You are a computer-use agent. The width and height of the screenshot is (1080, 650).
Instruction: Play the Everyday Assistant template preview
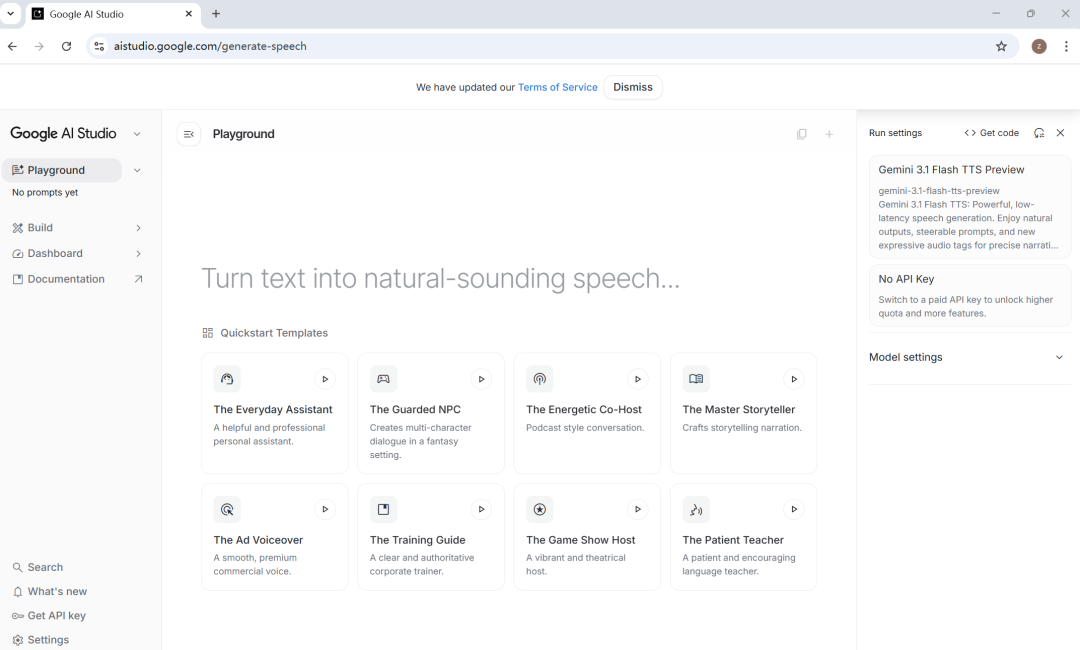[x=325, y=379]
